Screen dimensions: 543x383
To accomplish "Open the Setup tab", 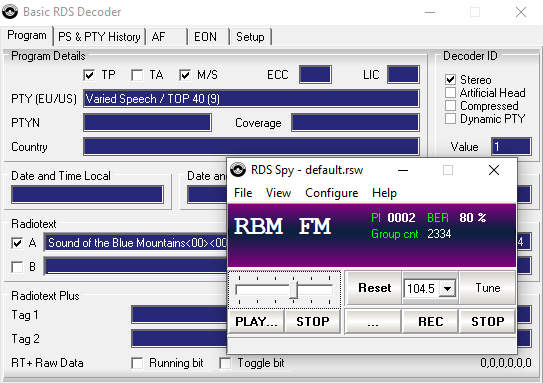I will click(250, 37).
